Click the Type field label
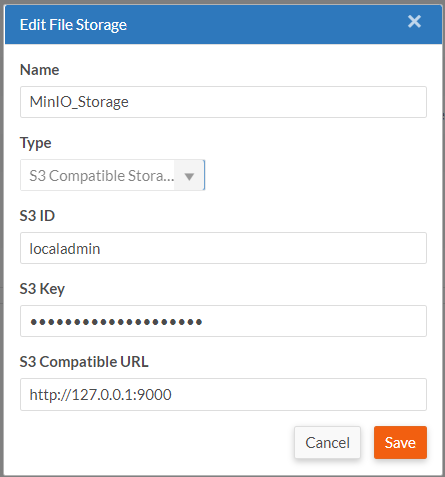Screen dimensions: 445x477 pos(36,143)
